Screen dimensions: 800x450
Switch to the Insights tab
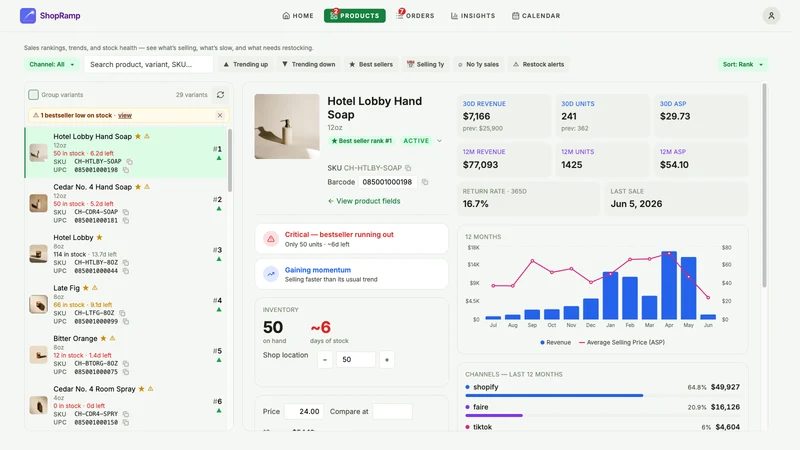(473, 16)
